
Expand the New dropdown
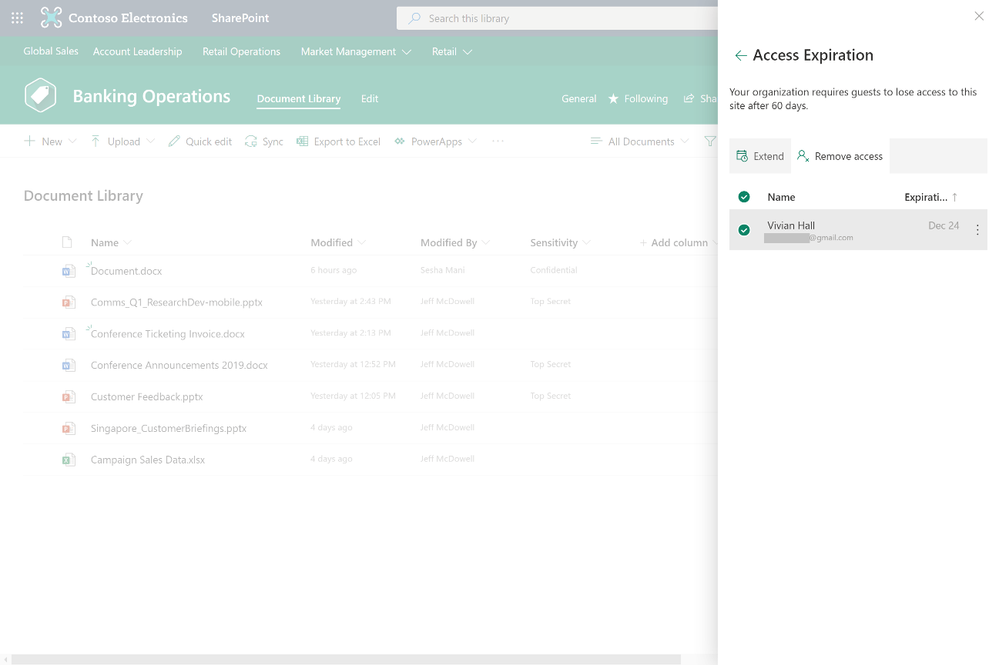[72, 141]
